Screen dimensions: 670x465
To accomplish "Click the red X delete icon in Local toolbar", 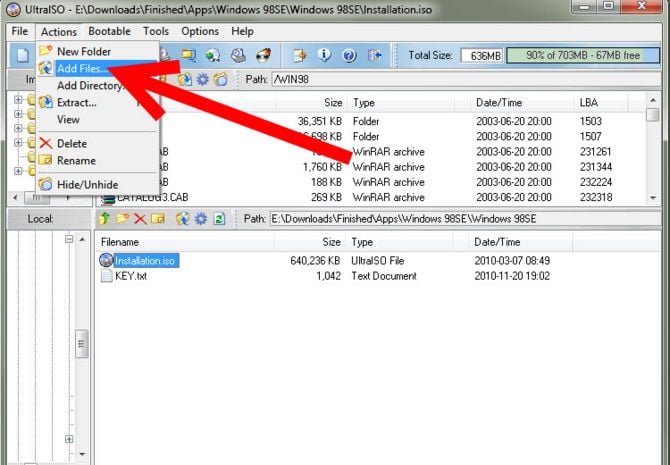I will click(x=140, y=218).
